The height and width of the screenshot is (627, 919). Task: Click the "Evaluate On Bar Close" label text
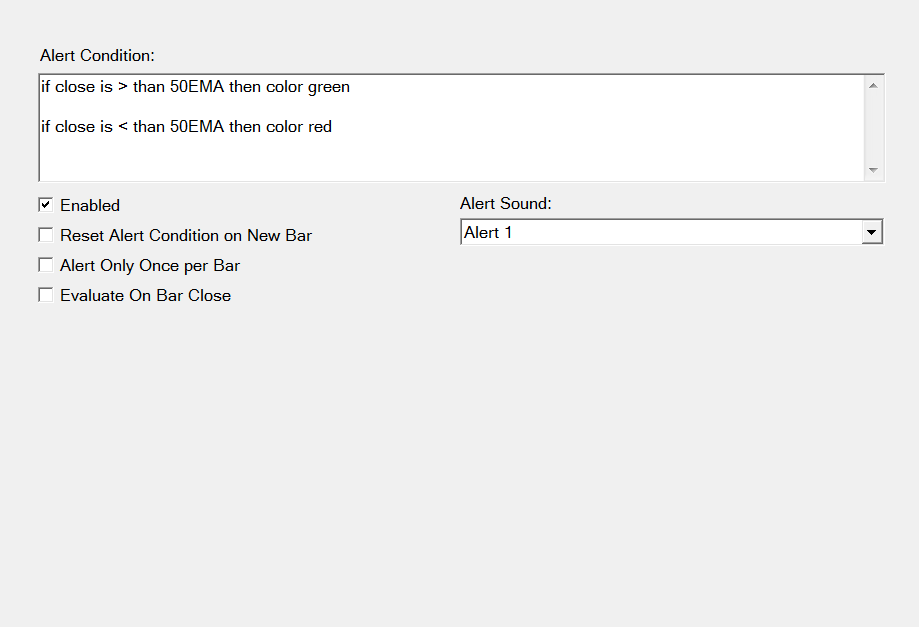pyautogui.click(x=145, y=296)
